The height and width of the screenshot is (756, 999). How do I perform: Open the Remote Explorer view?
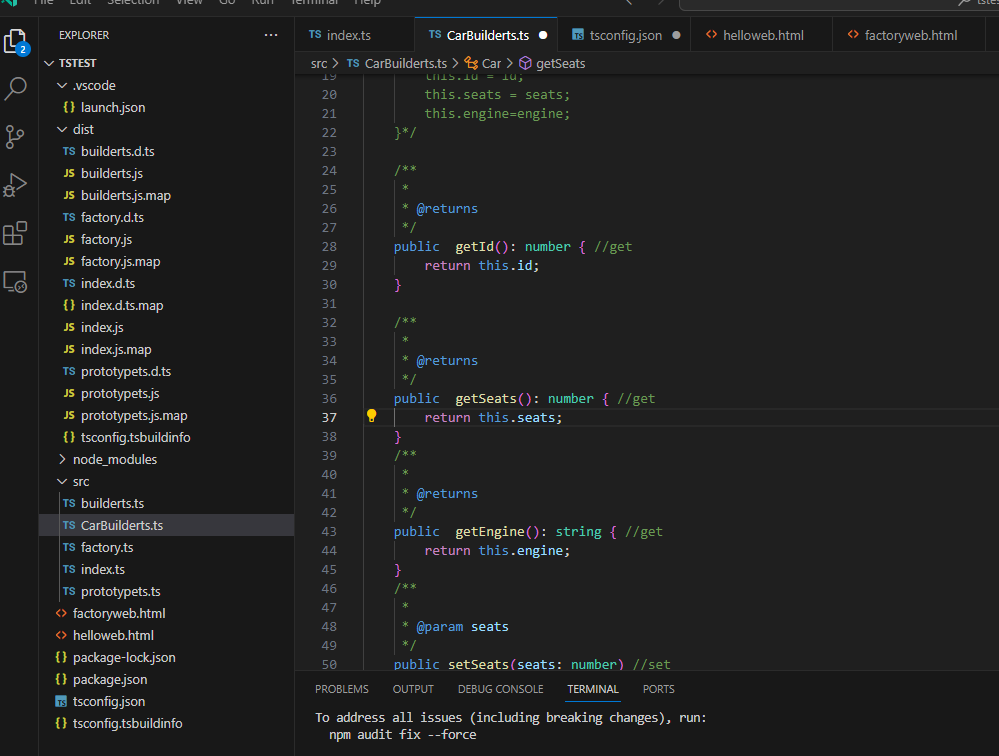point(16,282)
